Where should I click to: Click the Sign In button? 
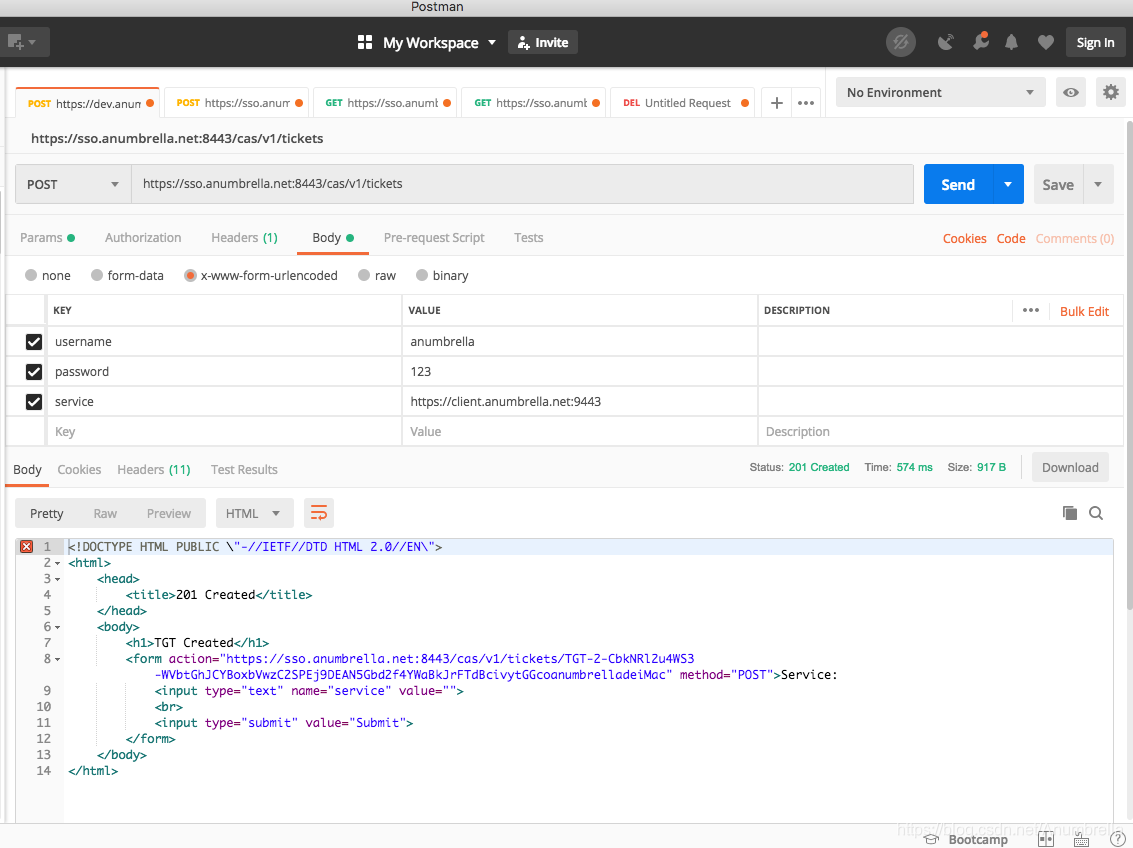click(1095, 43)
